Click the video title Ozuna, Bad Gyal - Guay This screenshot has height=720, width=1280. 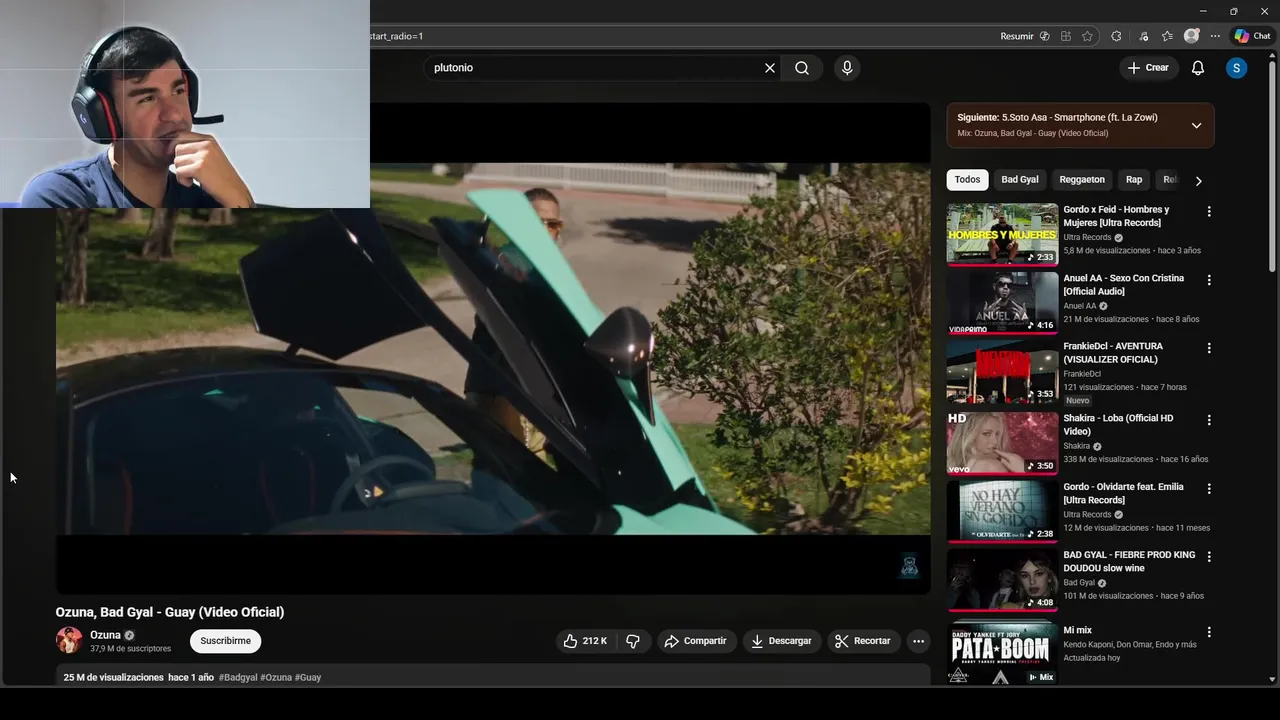coord(170,612)
